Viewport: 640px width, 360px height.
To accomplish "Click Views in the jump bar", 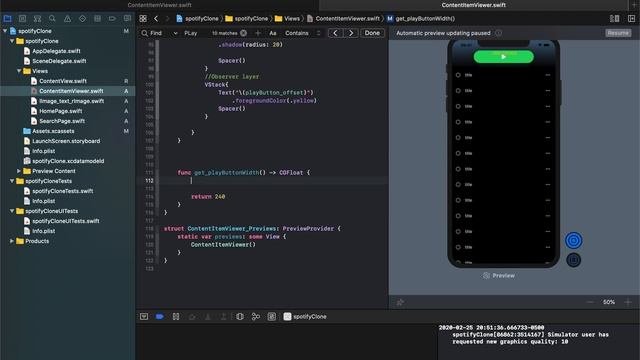I will point(287,18).
